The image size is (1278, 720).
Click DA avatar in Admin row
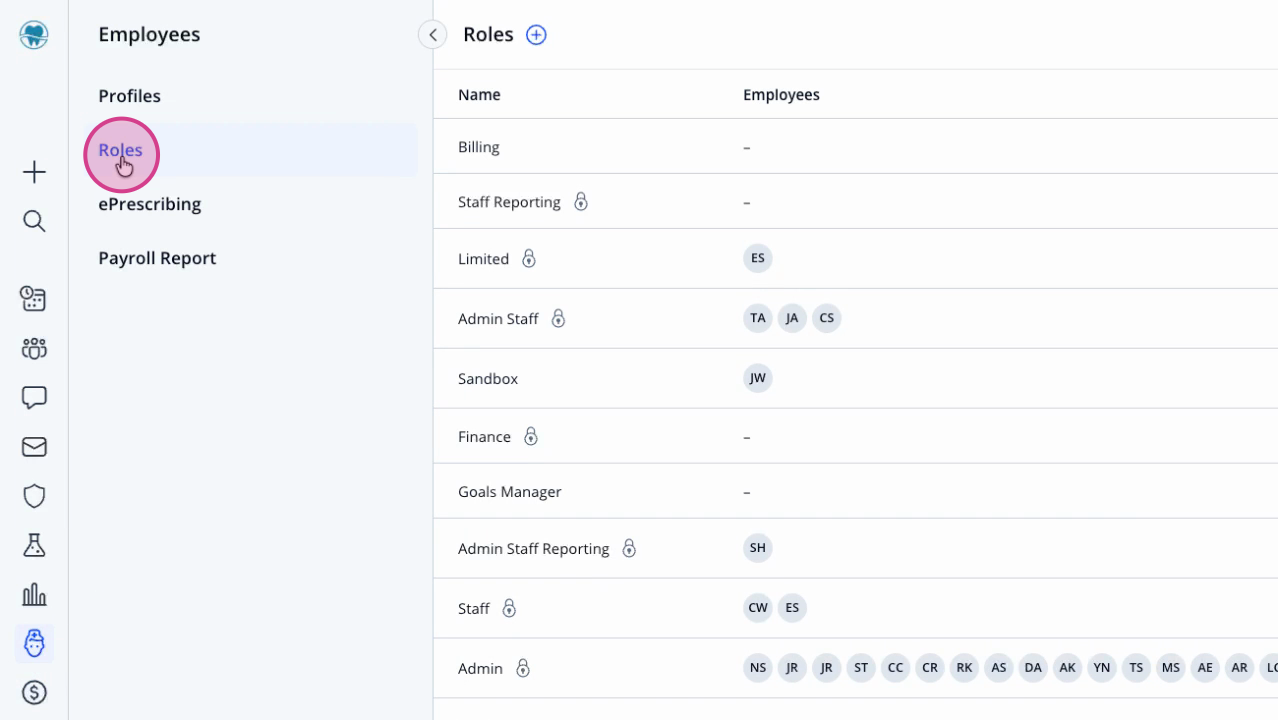point(1033,668)
